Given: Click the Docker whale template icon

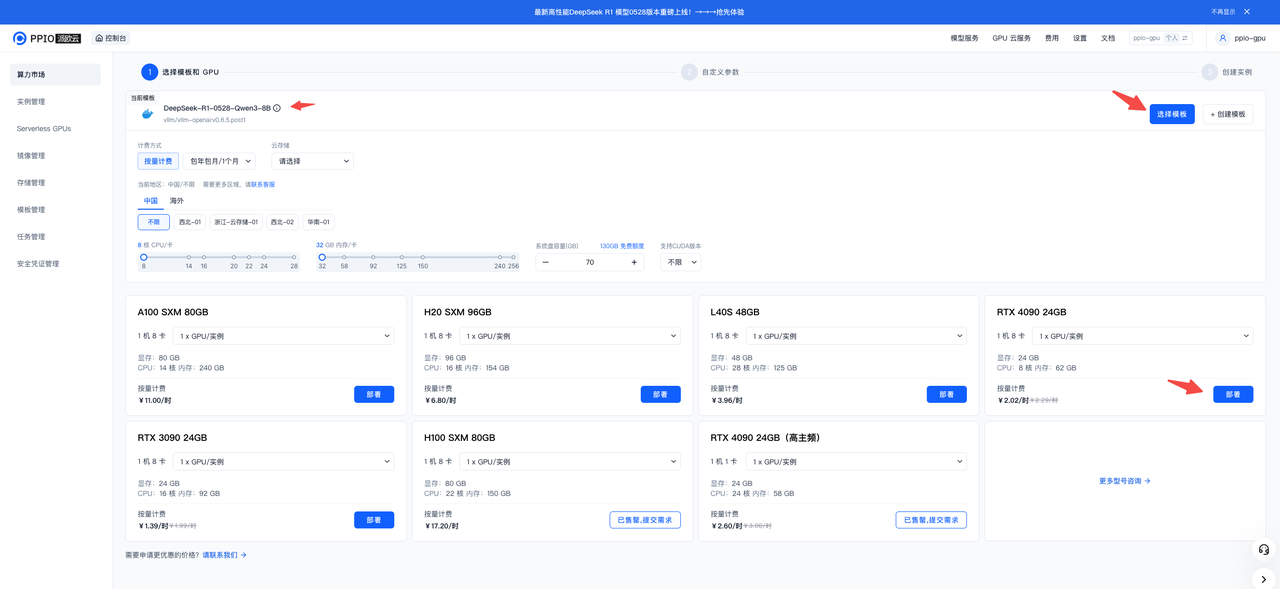Looking at the screenshot, I should click(x=148, y=113).
